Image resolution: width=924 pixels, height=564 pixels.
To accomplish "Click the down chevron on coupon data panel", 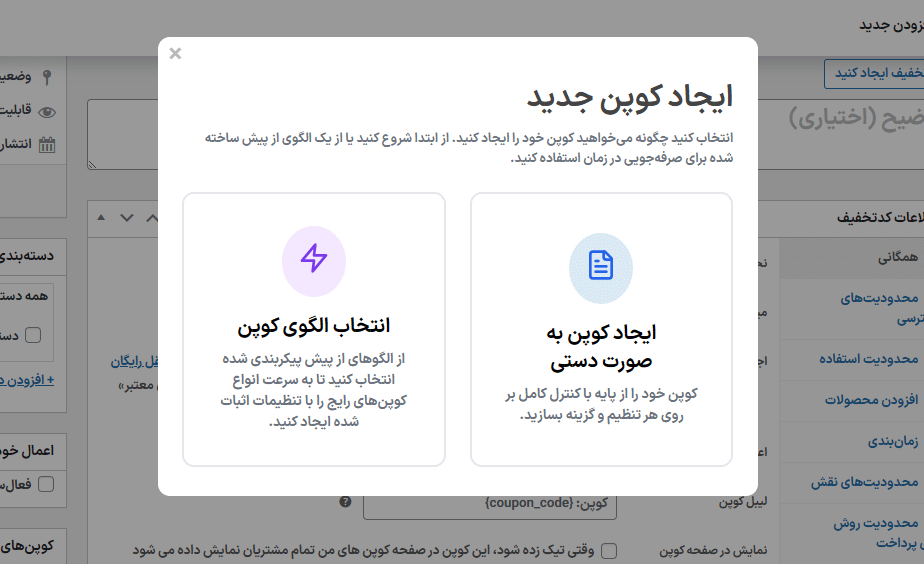I will [x=127, y=218].
